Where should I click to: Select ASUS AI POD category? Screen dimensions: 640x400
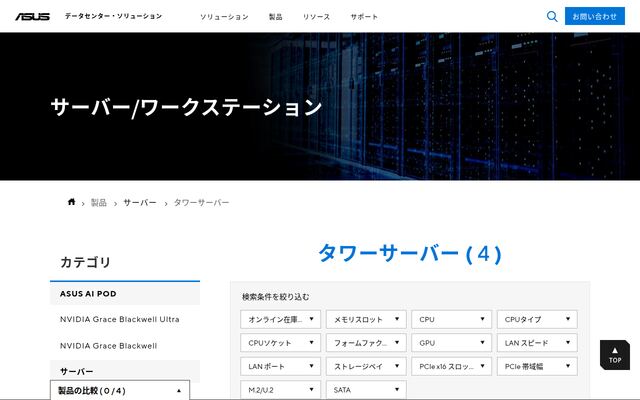click(x=125, y=293)
